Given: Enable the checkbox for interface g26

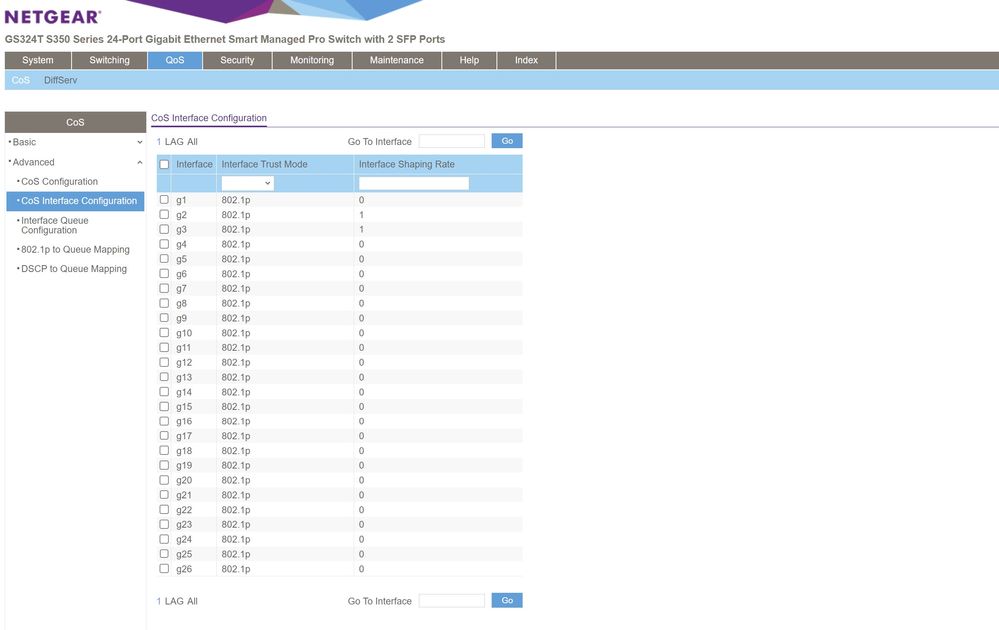Looking at the screenshot, I should (x=164, y=569).
